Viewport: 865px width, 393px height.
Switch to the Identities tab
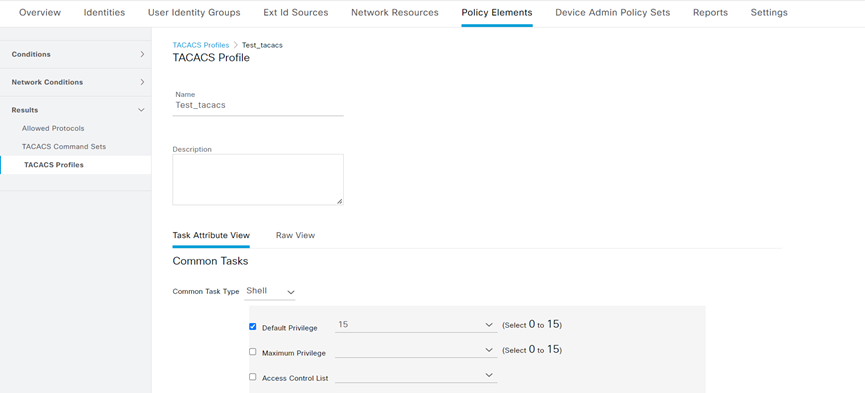(x=104, y=12)
